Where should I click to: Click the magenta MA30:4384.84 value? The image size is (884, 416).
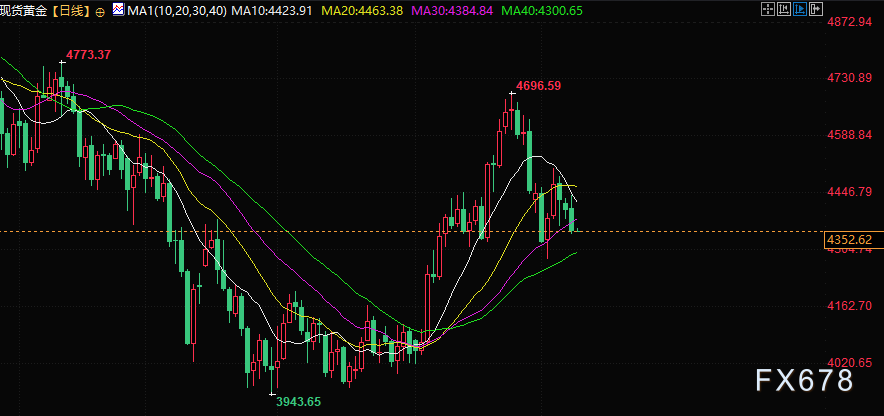[x=453, y=11]
